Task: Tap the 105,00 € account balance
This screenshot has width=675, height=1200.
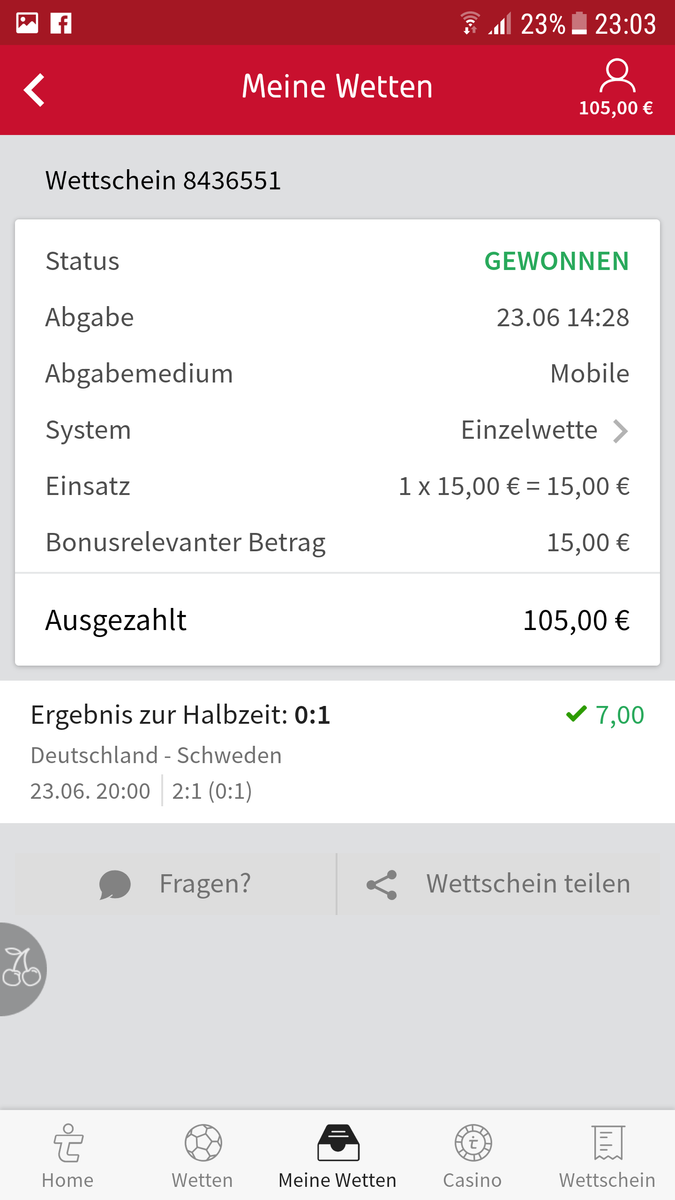Action: coord(616,108)
